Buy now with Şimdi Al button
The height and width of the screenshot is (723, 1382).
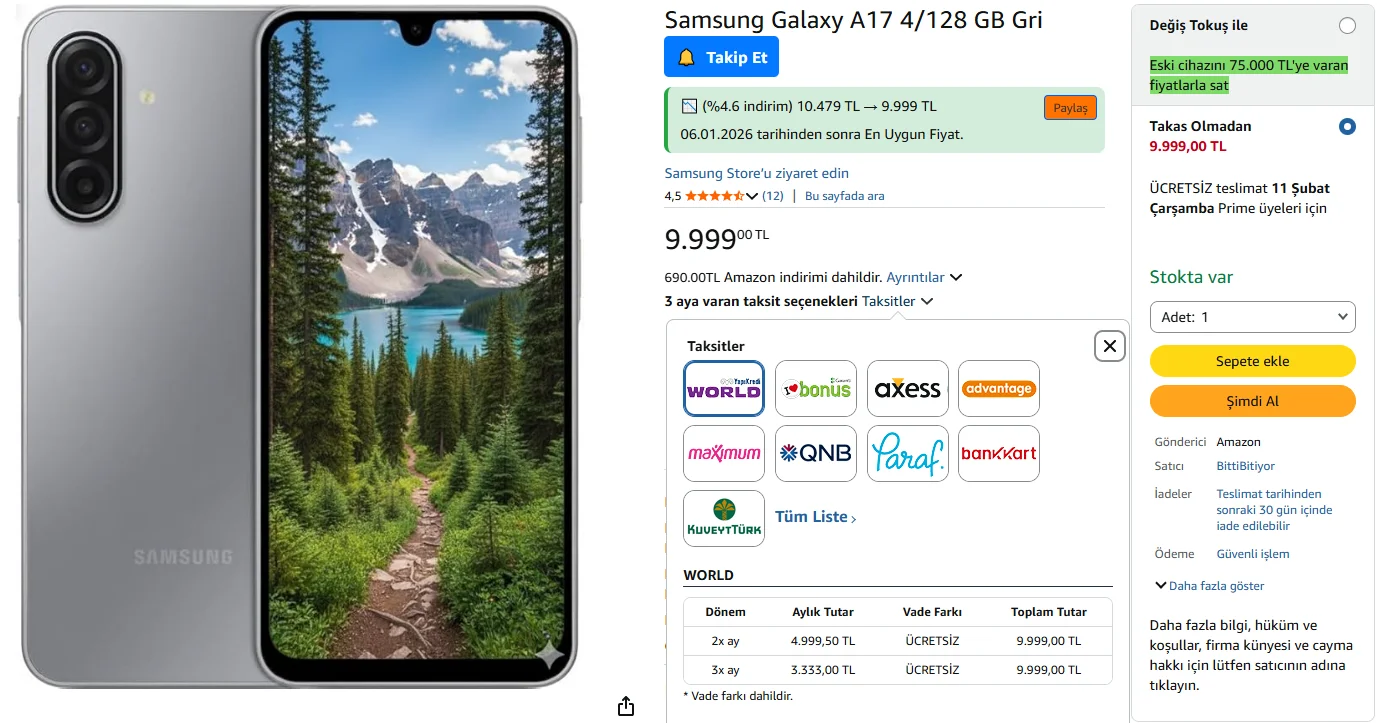[x=1253, y=401]
